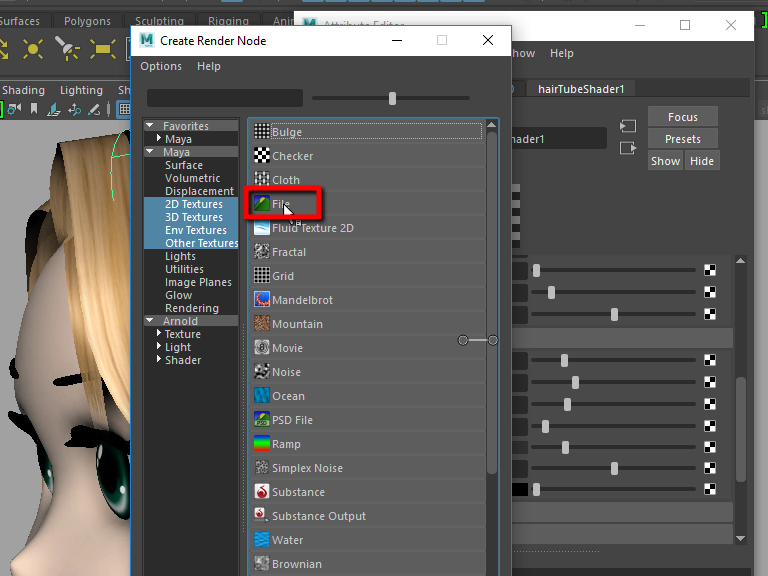Image resolution: width=768 pixels, height=576 pixels.
Task: Collapse the Favorites tree section
Action: pyautogui.click(x=150, y=125)
